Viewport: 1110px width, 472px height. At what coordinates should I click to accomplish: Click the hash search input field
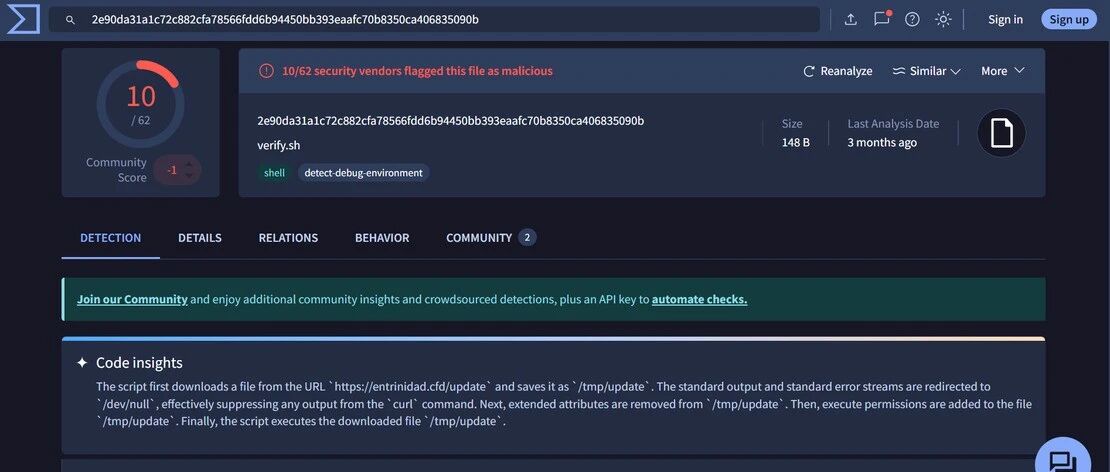pyautogui.click(x=434, y=20)
